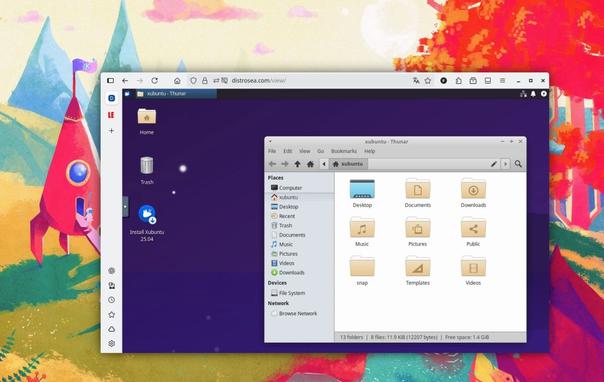Select the Trash icon on Xubuntu desktop

coord(147,171)
